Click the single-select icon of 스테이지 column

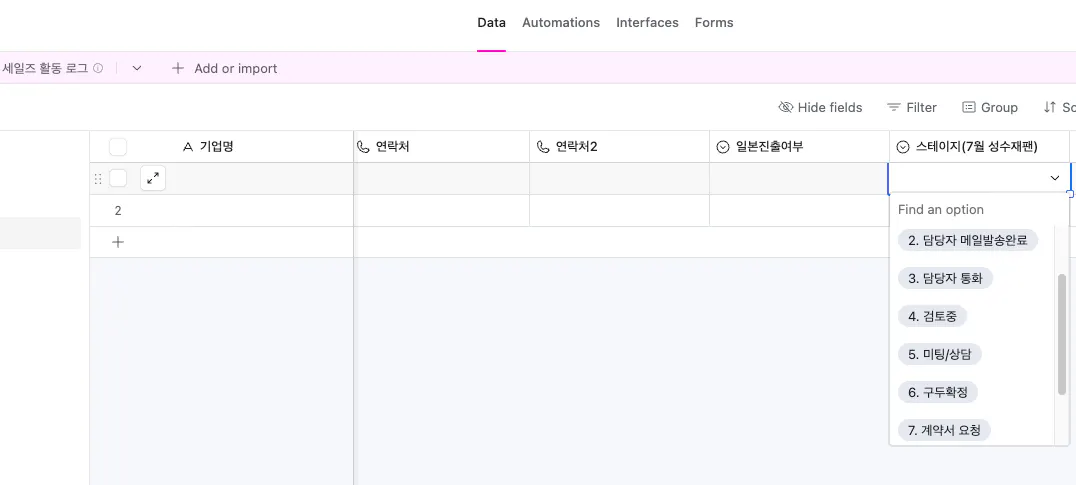pos(903,147)
